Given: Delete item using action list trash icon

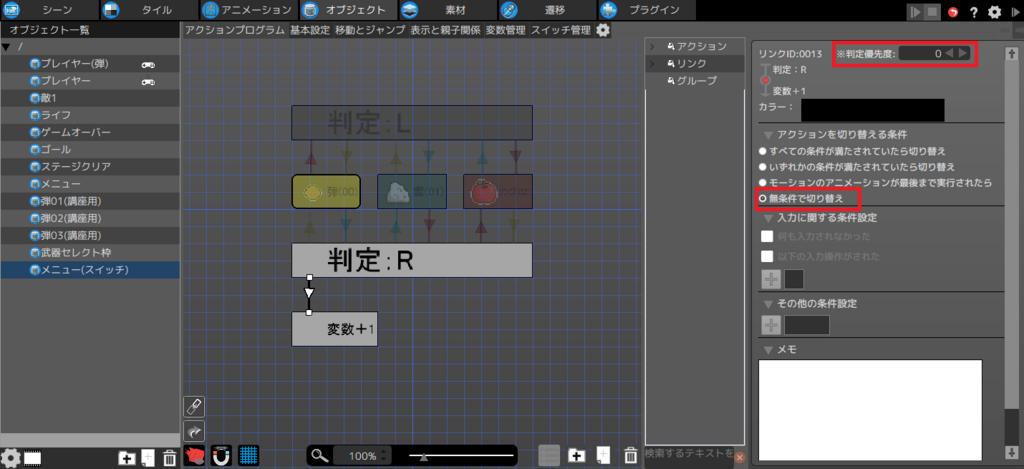Looking at the screenshot, I should tap(630, 455).
